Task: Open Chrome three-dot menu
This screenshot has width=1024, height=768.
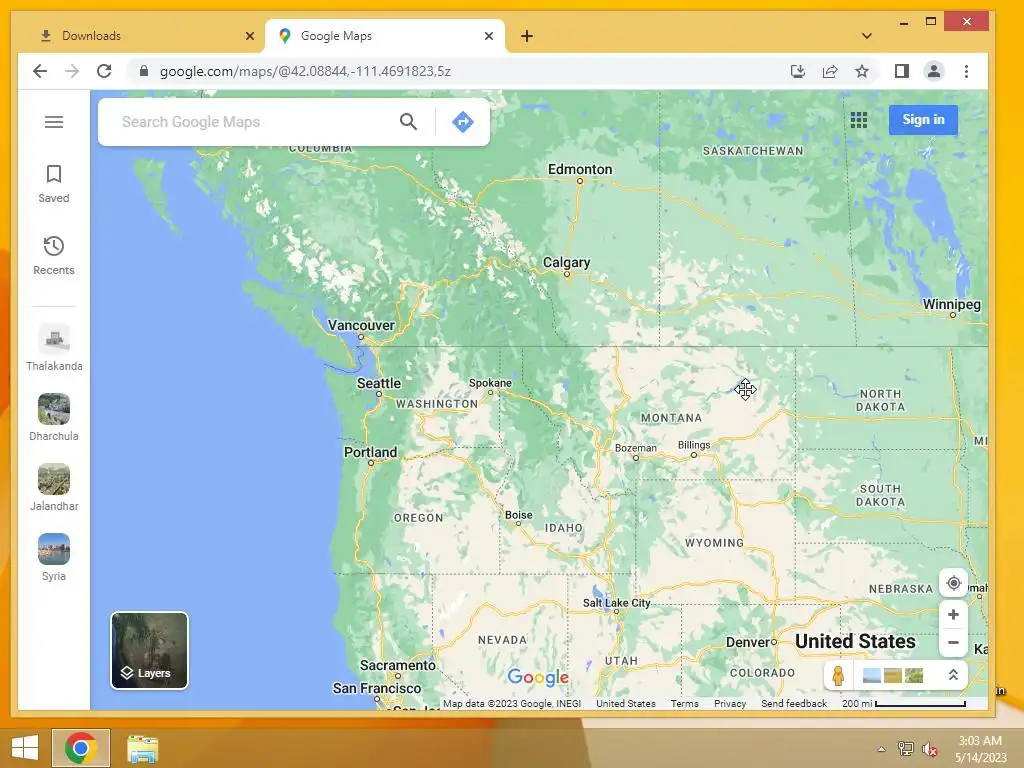Action: [967, 71]
